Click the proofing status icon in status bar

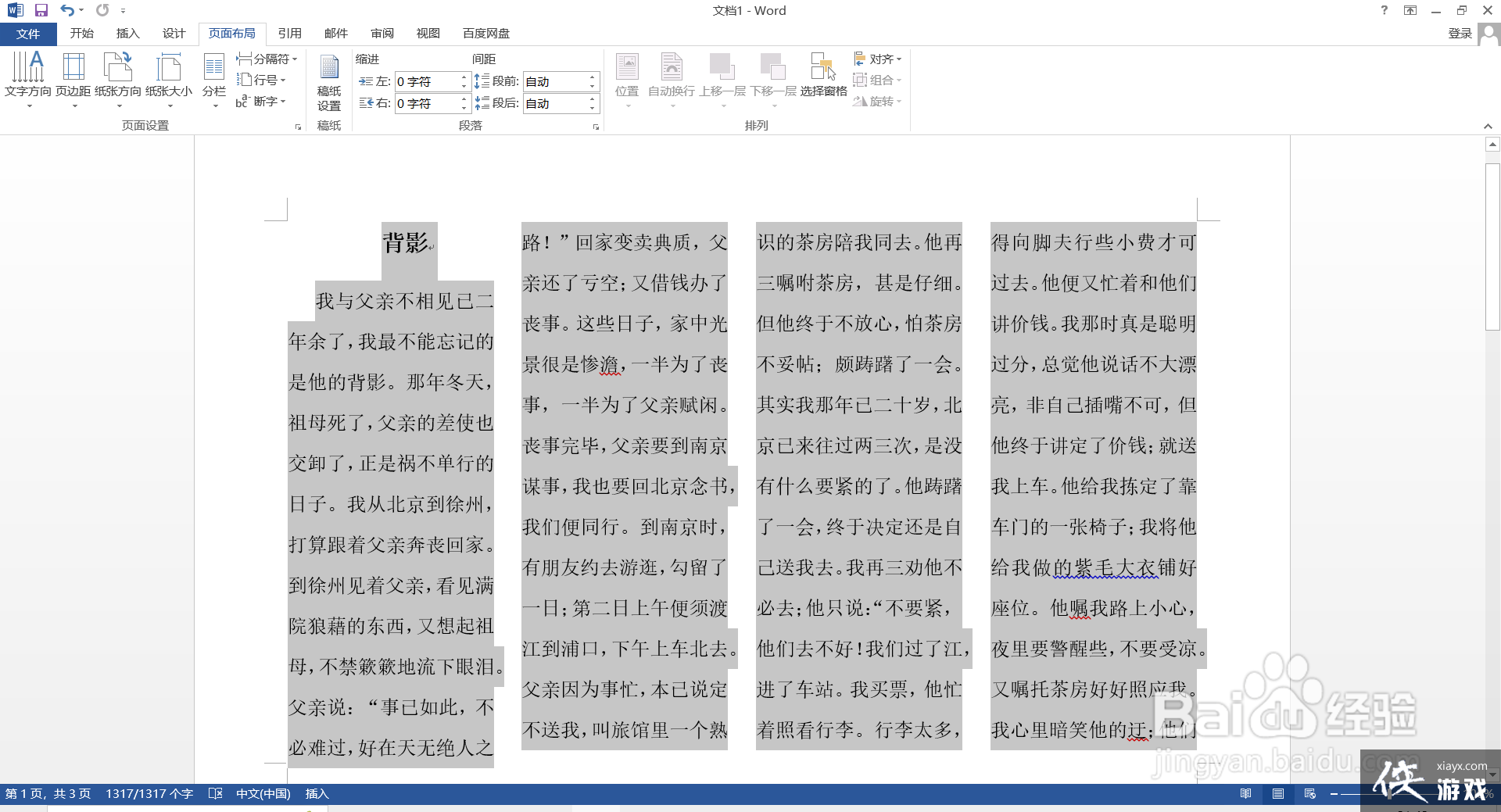(216, 793)
